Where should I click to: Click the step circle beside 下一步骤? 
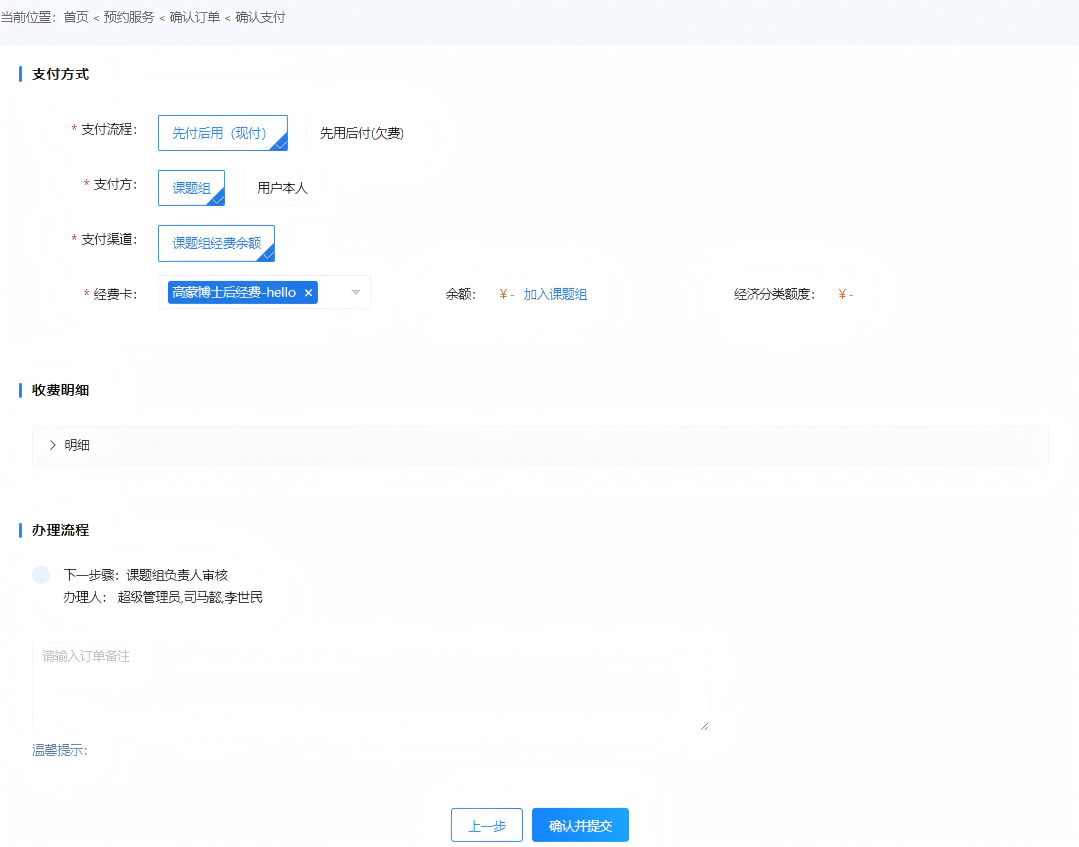pyautogui.click(x=40, y=575)
